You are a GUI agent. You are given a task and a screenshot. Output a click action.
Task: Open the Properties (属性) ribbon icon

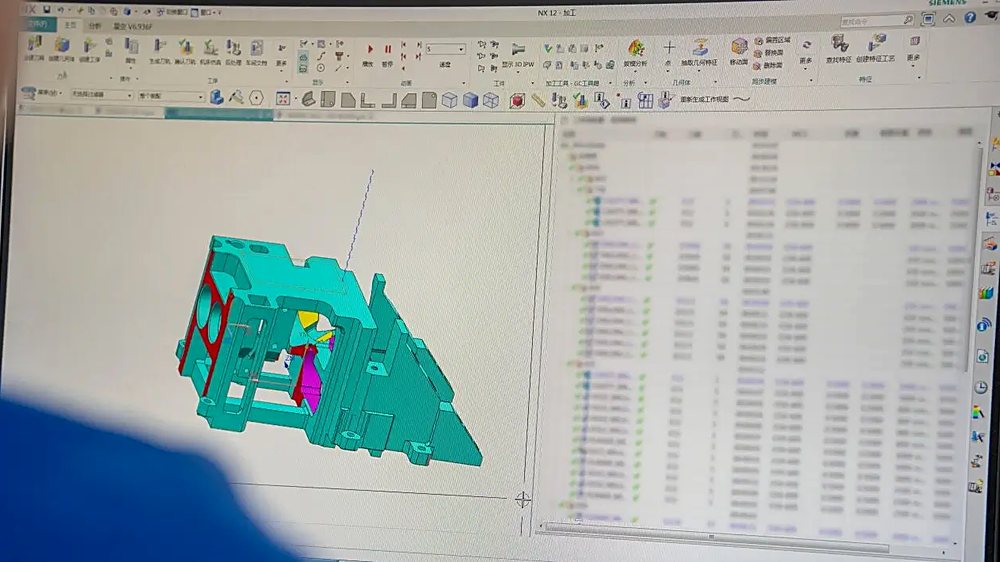[131, 50]
